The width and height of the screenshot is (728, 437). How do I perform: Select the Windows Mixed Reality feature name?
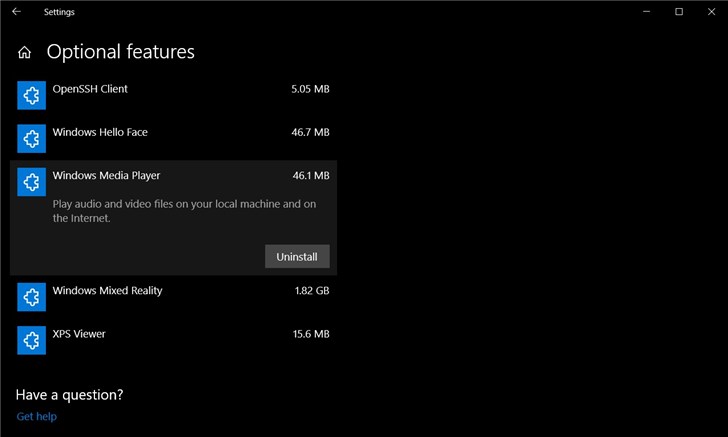pos(107,291)
